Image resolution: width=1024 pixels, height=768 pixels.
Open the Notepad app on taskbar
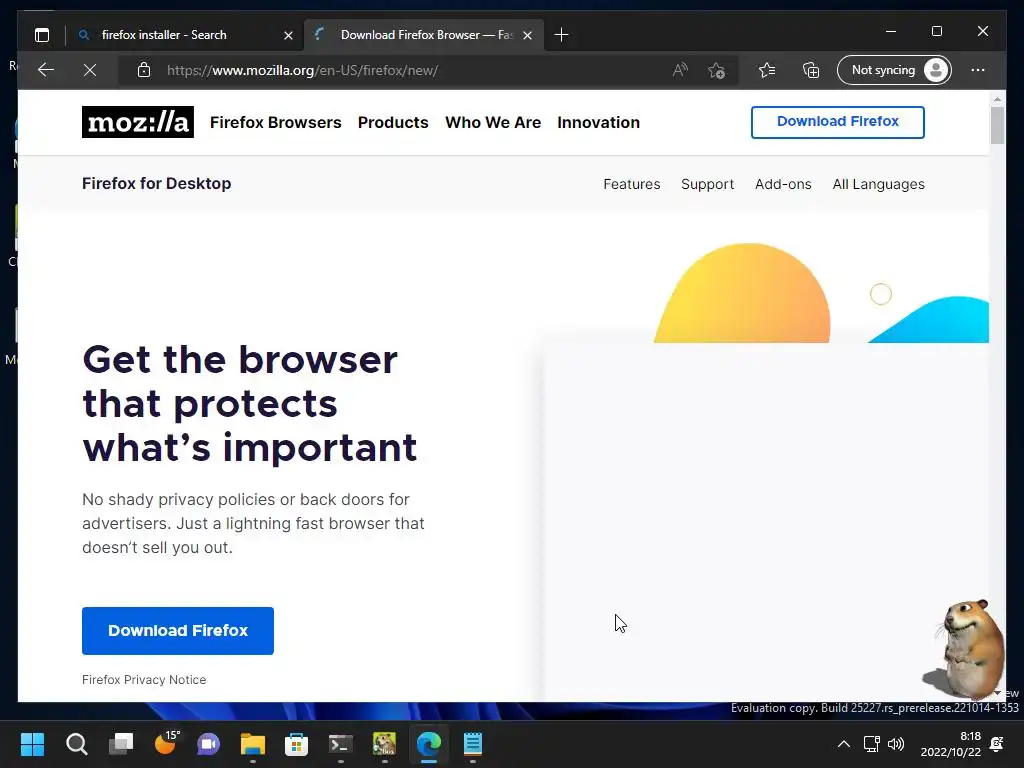click(x=473, y=744)
